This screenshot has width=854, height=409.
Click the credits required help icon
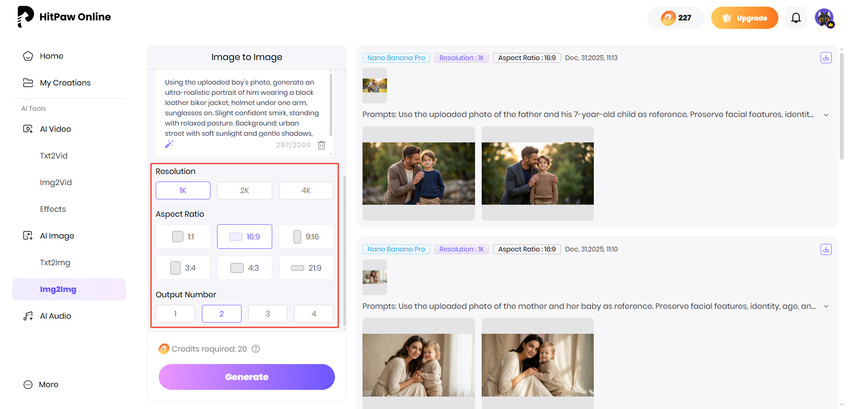point(256,349)
